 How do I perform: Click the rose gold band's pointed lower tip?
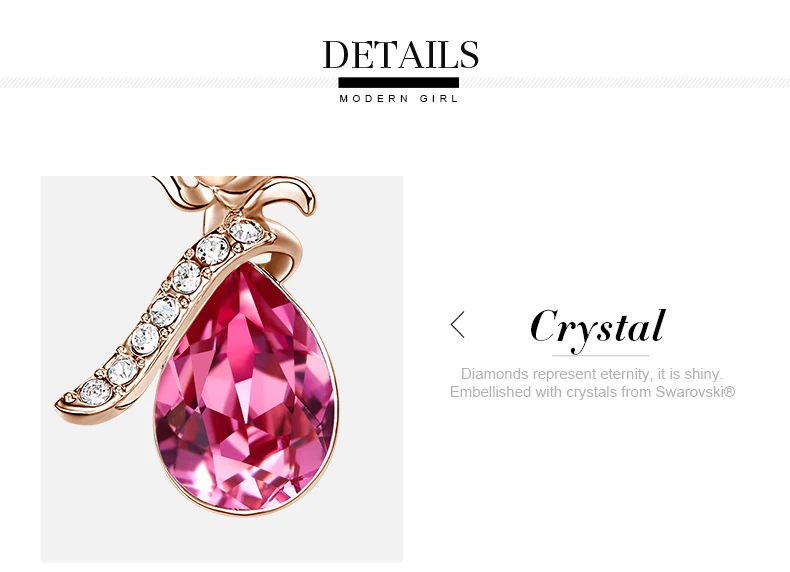(x=63, y=405)
